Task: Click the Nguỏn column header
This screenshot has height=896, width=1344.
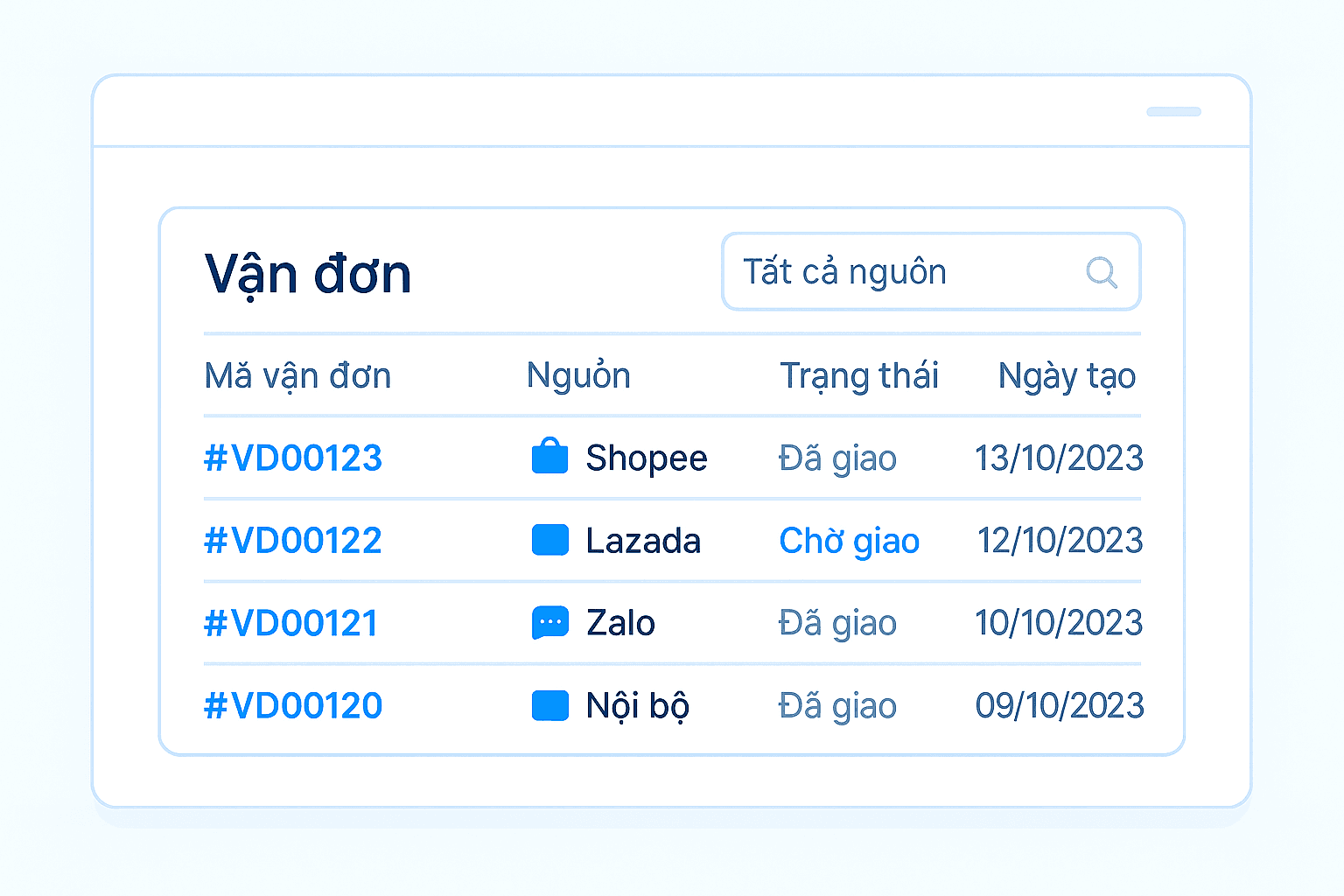Action: click(578, 375)
